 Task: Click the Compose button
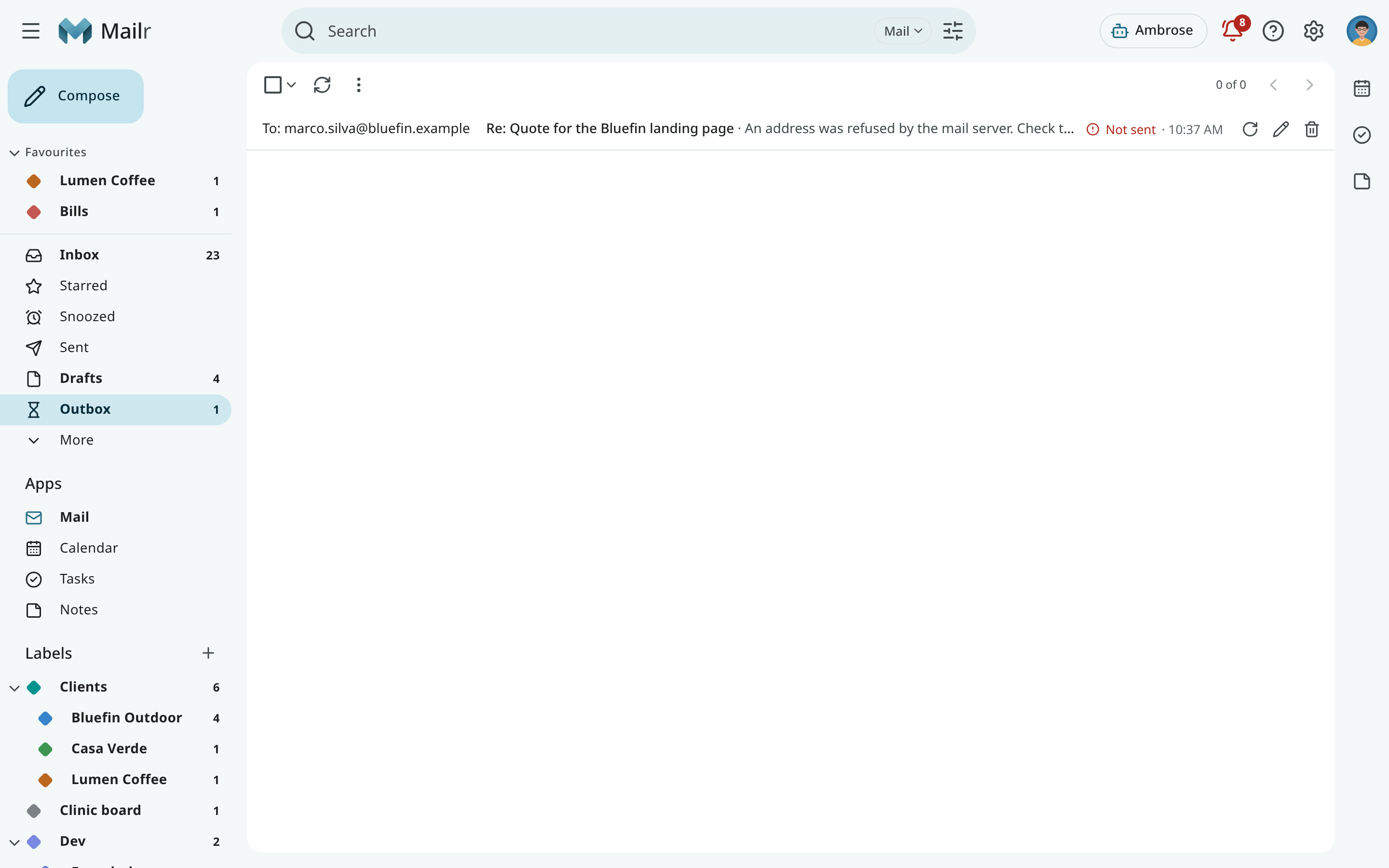coord(76,96)
